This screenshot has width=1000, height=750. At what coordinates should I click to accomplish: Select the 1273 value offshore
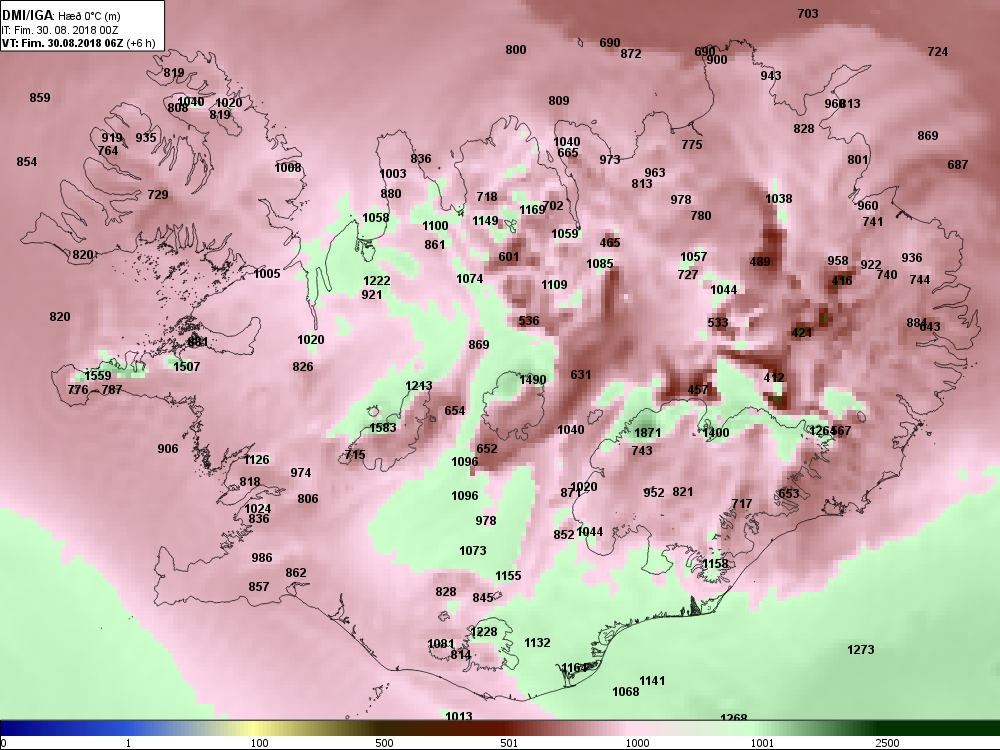click(861, 650)
